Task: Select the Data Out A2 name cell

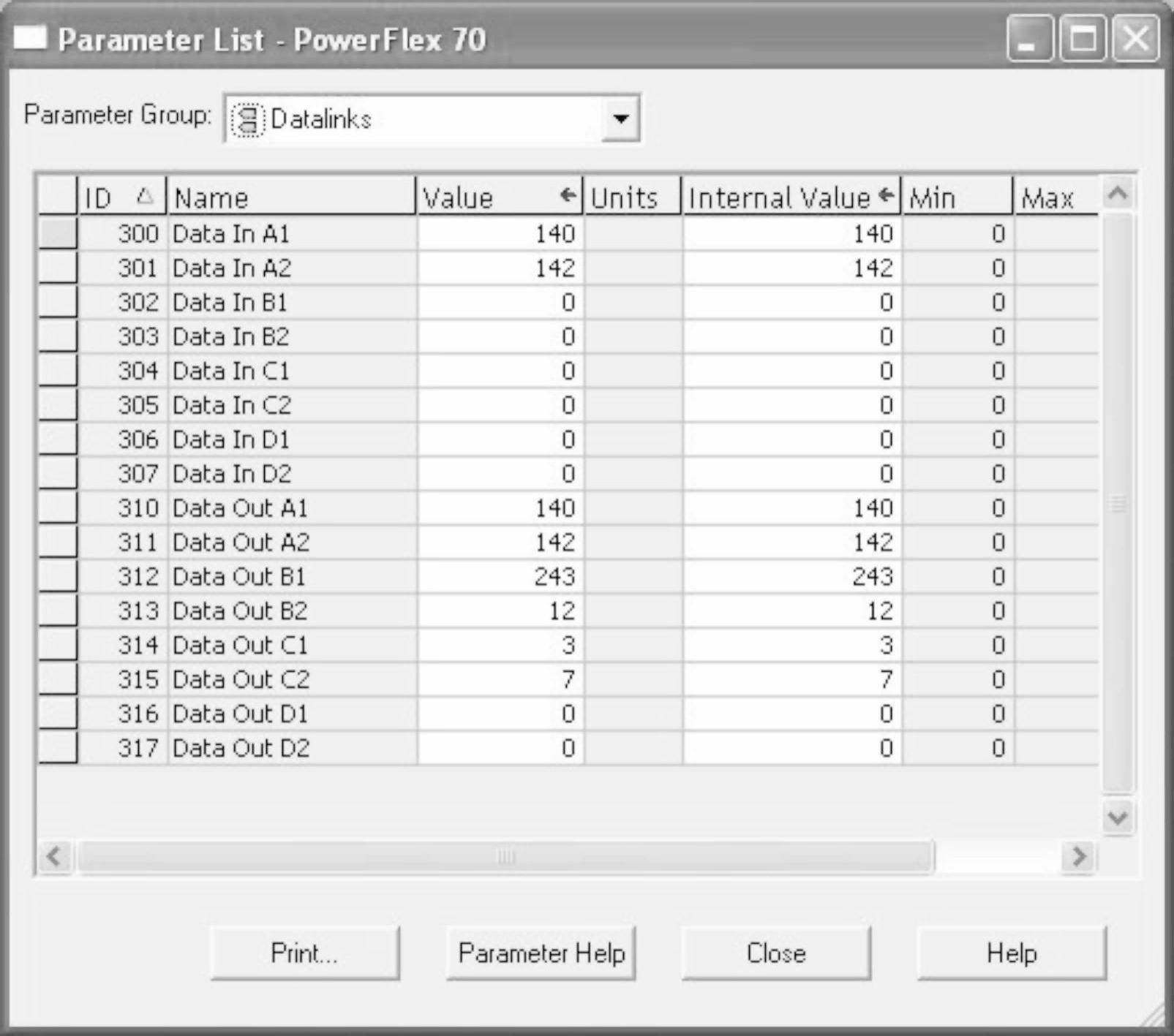Action: (x=293, y=542)
